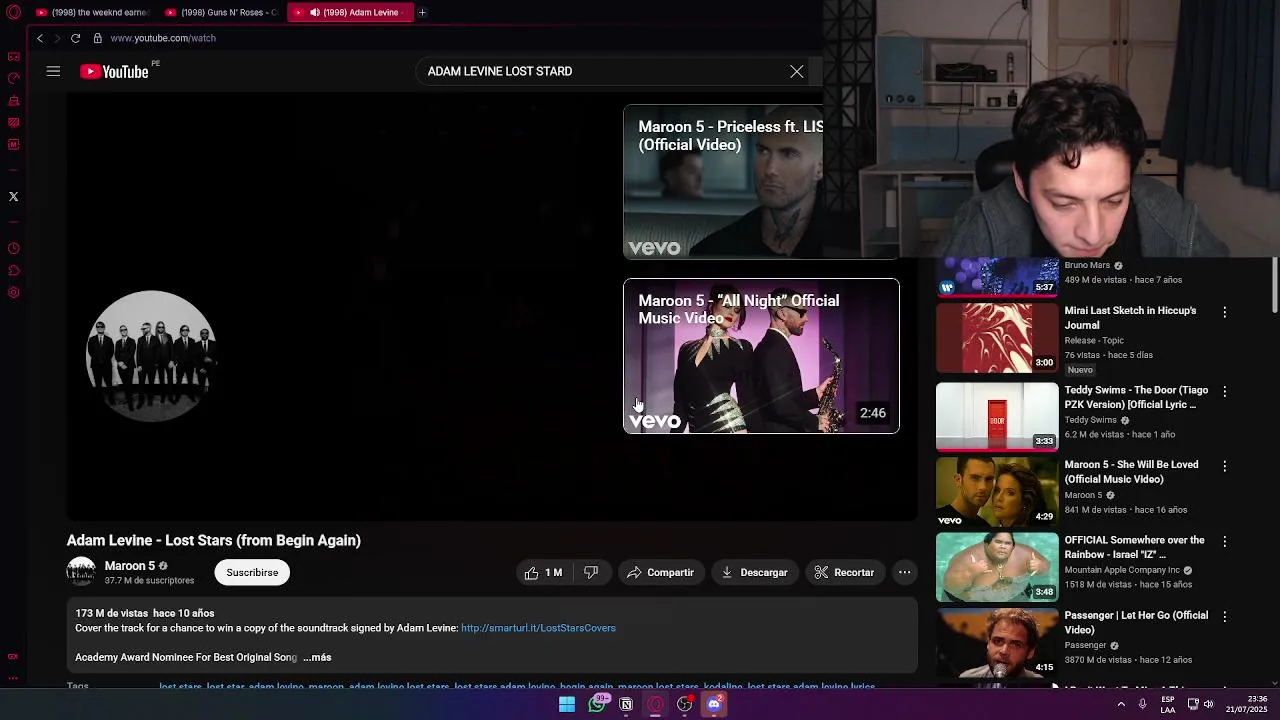Screen dimensions: 1280x720
Task: Open volume control speaker tray icon
Action: click(x=1209, y=704)
